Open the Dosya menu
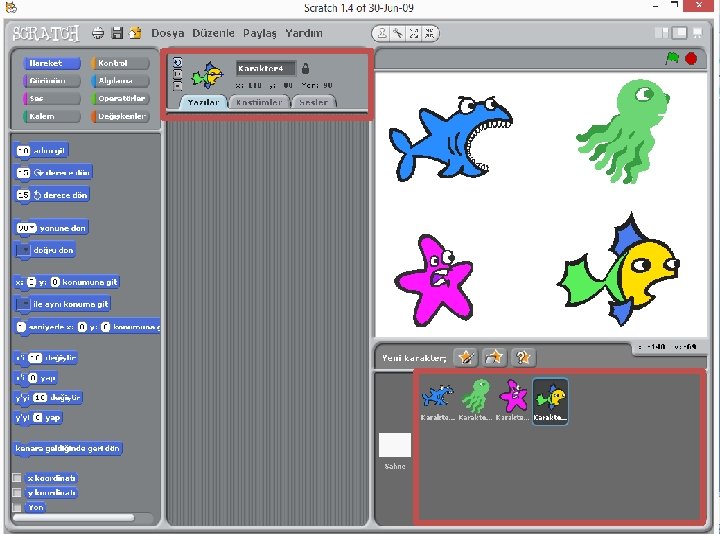The image size is (720, 540). point(168,34)
